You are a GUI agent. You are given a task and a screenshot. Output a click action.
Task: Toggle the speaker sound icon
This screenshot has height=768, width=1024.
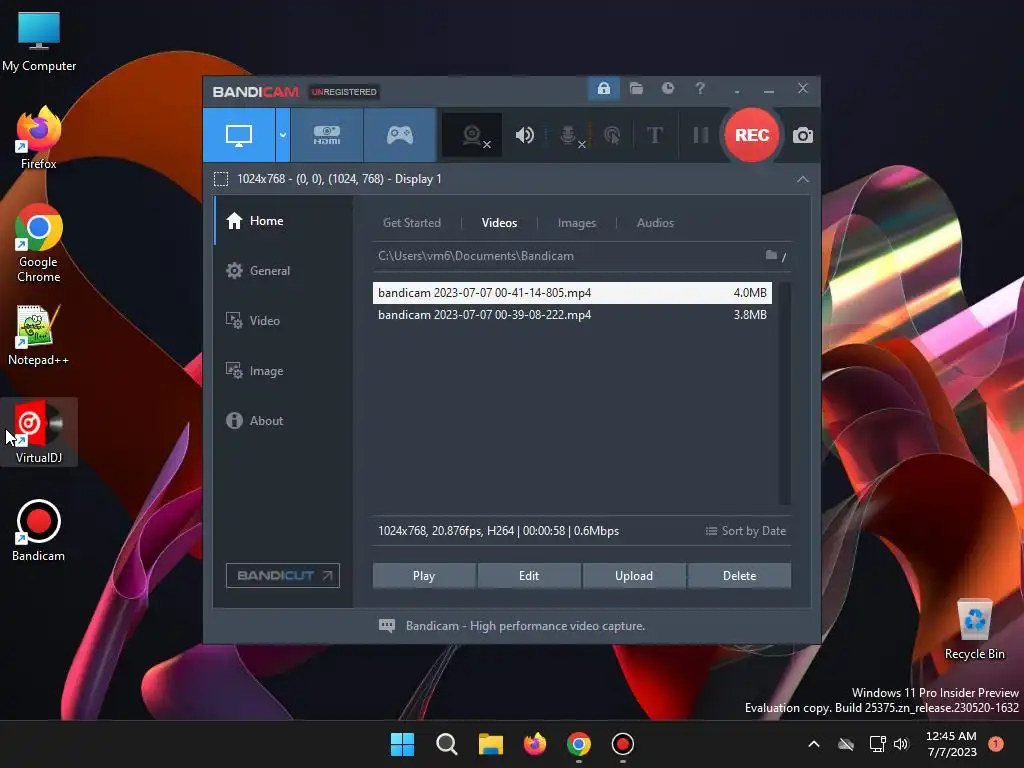(x=524, y=135)
